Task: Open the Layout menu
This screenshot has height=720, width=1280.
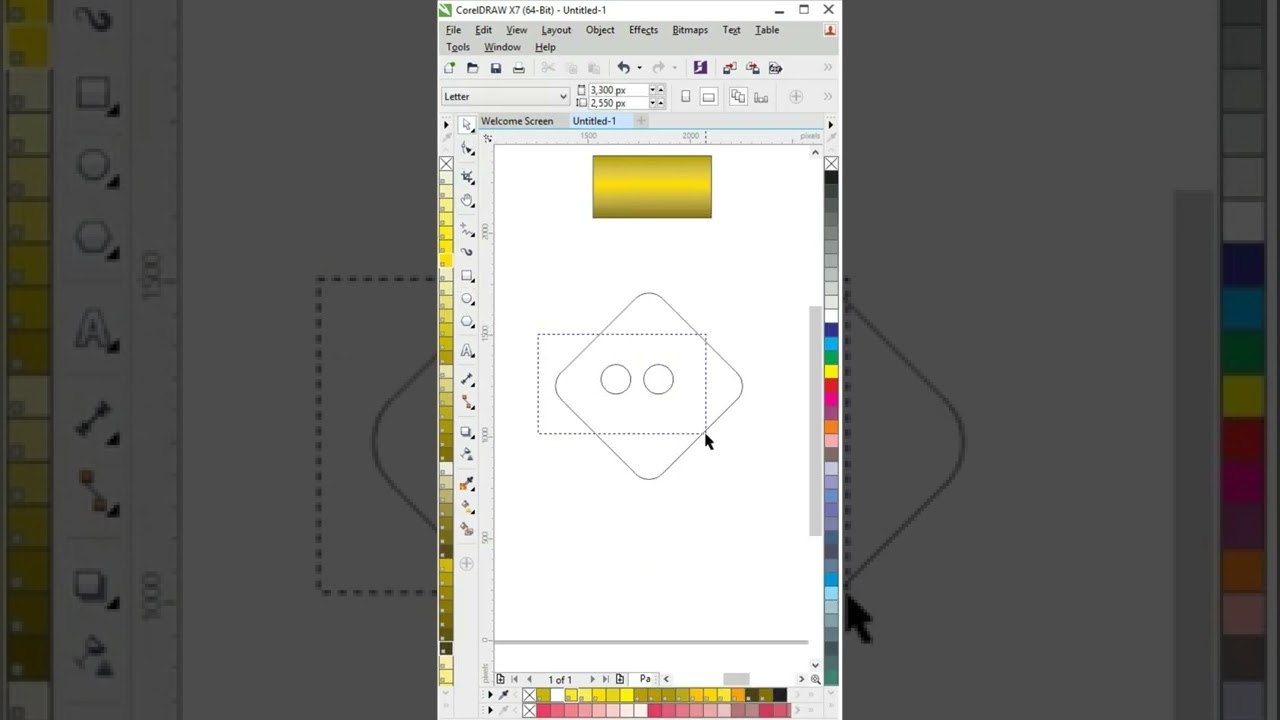Action: click(556, 30)
